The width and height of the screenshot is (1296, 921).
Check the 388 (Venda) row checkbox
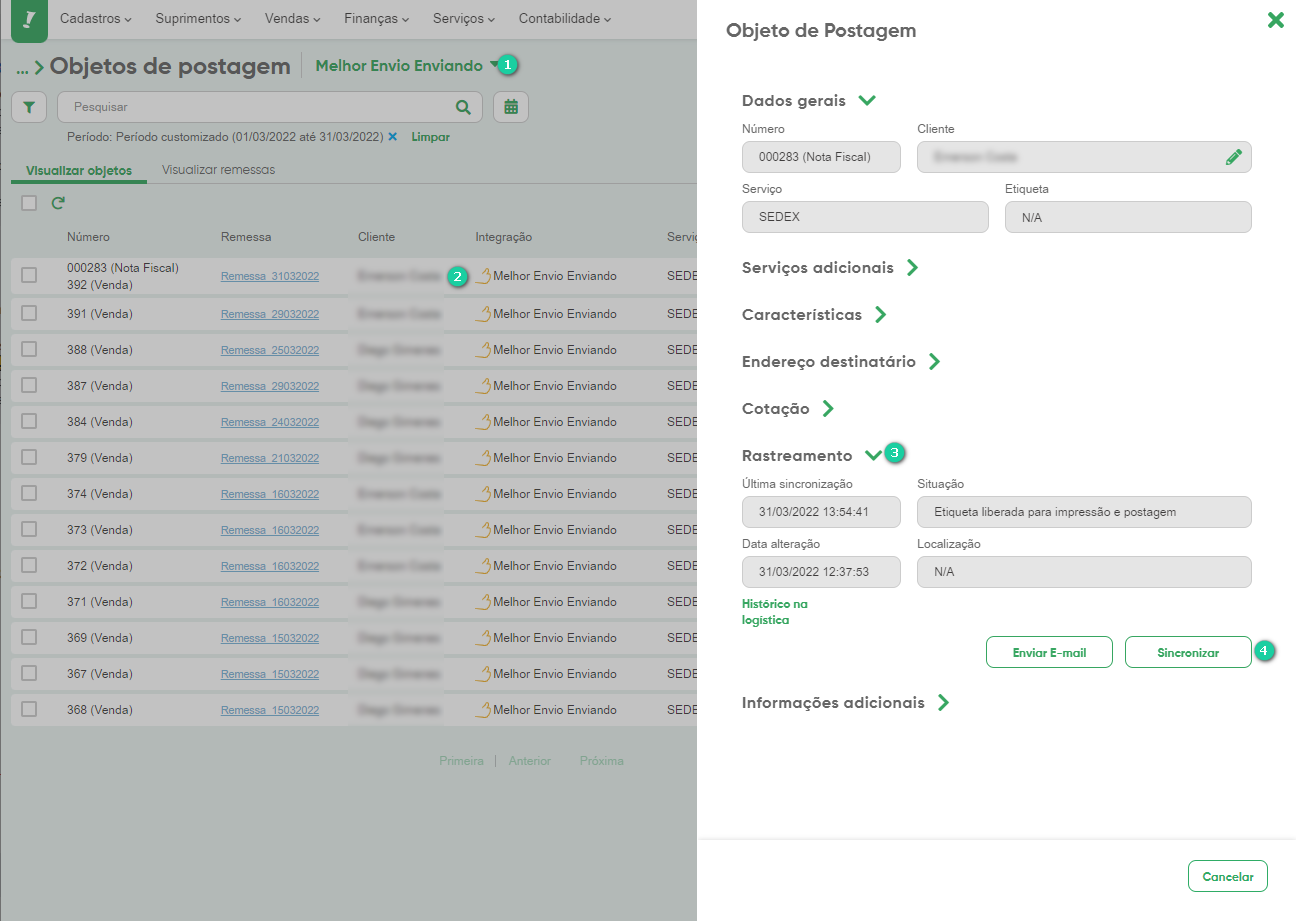(29, 349)
